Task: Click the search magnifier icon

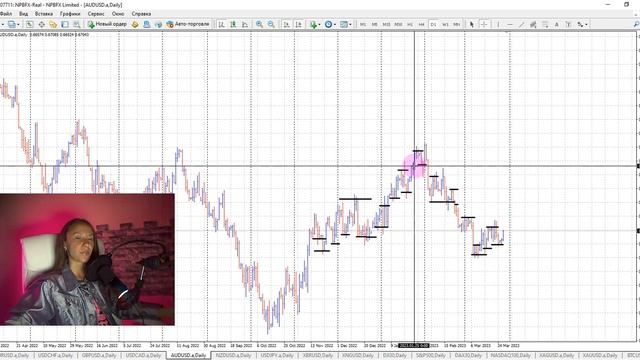Action: (x=636, y=24)
